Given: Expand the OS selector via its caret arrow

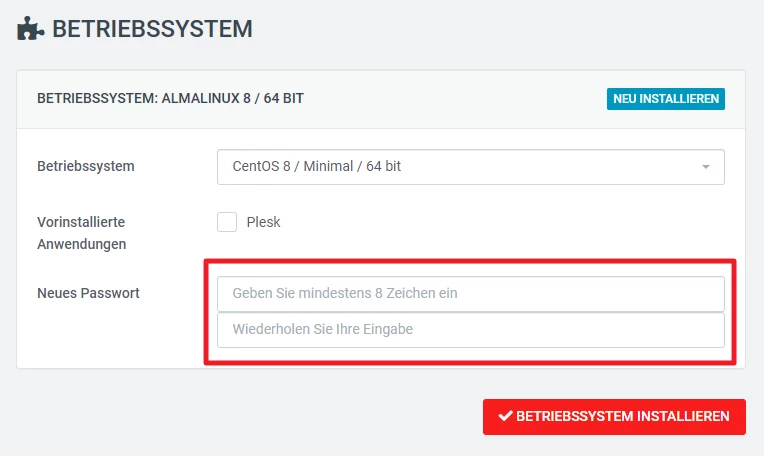Looking at the screenshot, I should coord(705,167).
